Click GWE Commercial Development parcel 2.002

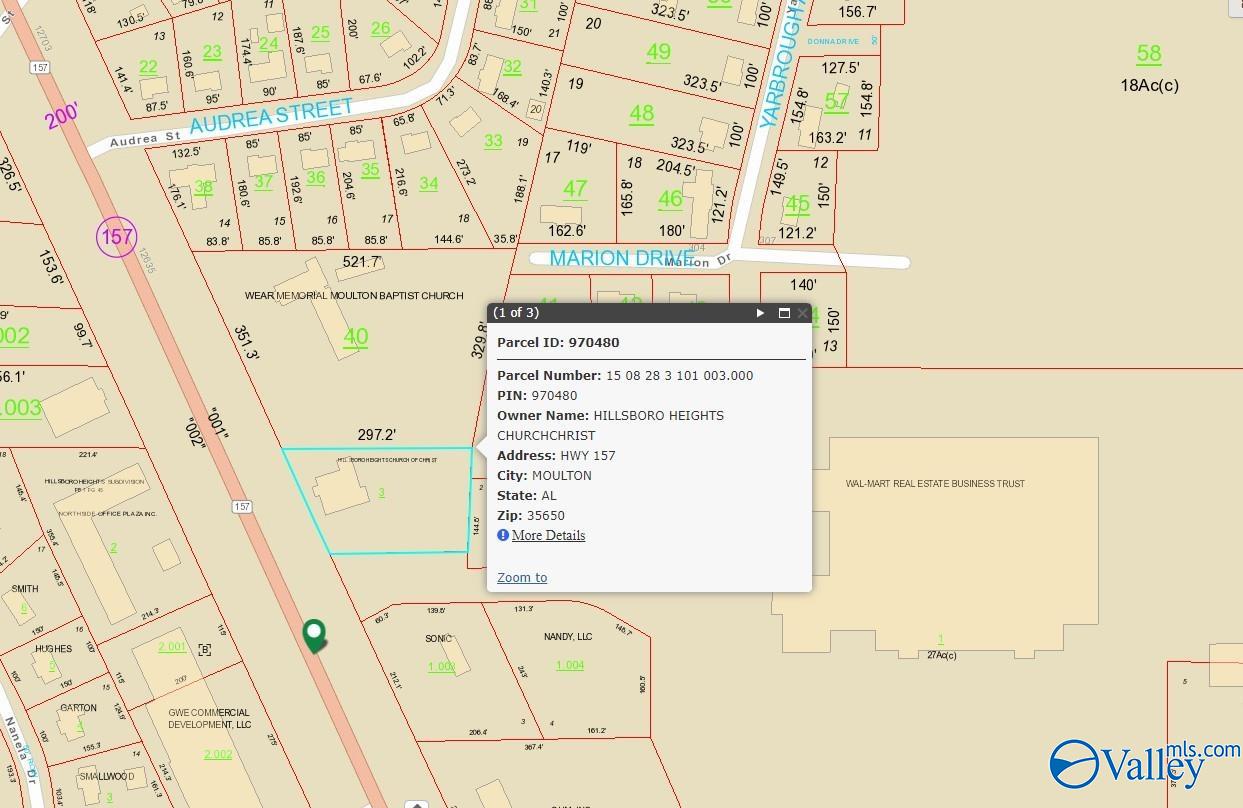[218, 754]
